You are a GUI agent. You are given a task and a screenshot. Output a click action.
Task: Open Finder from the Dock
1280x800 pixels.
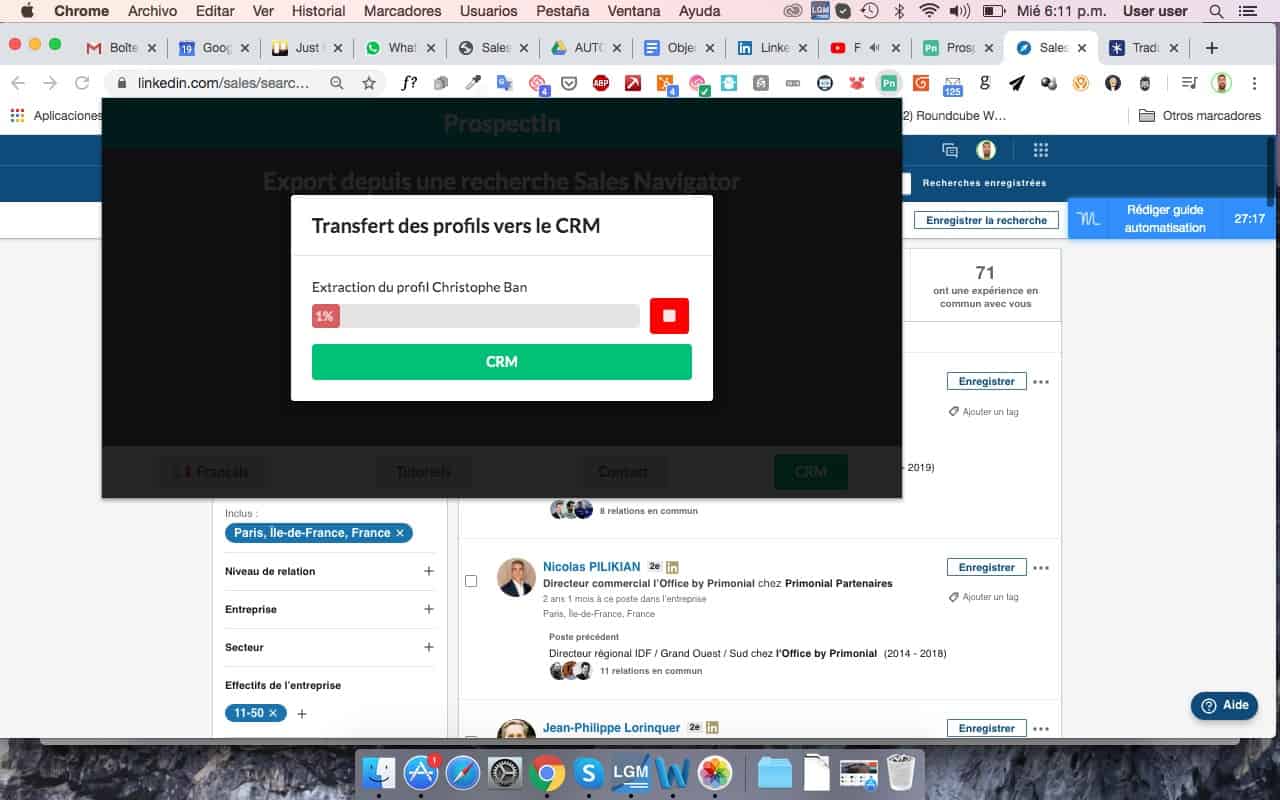coord(380,773)
